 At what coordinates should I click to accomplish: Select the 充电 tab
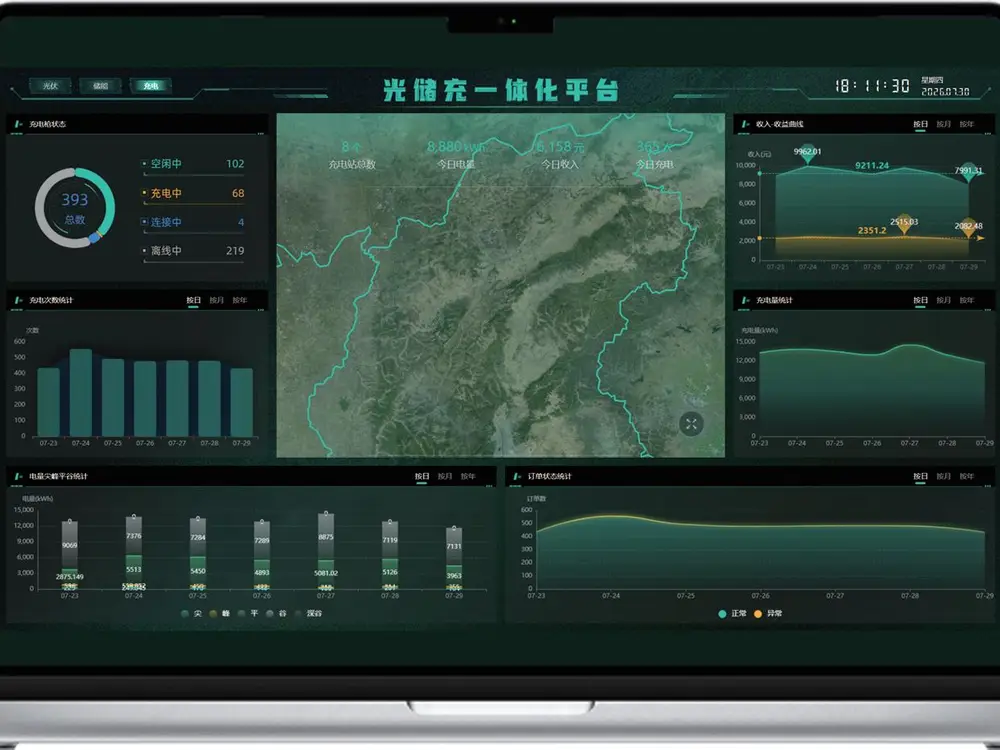pyautogui.click(x=151, y=86)
